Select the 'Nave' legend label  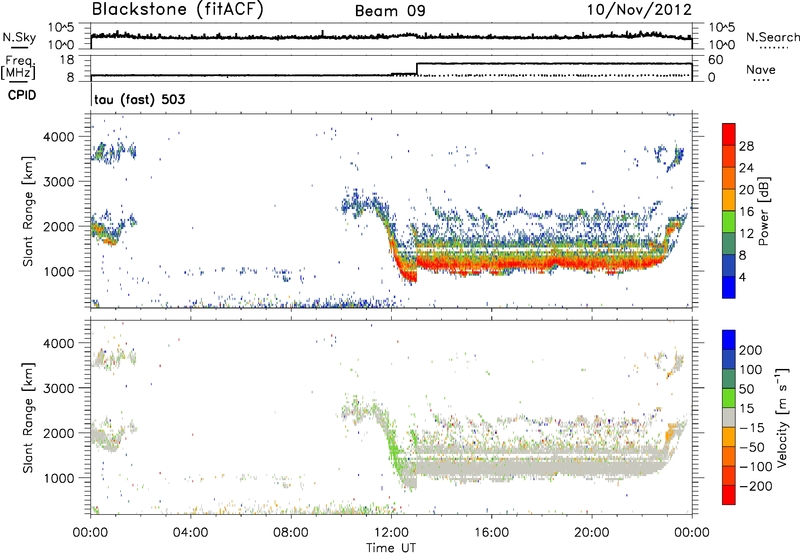click(x=761, y=70)
